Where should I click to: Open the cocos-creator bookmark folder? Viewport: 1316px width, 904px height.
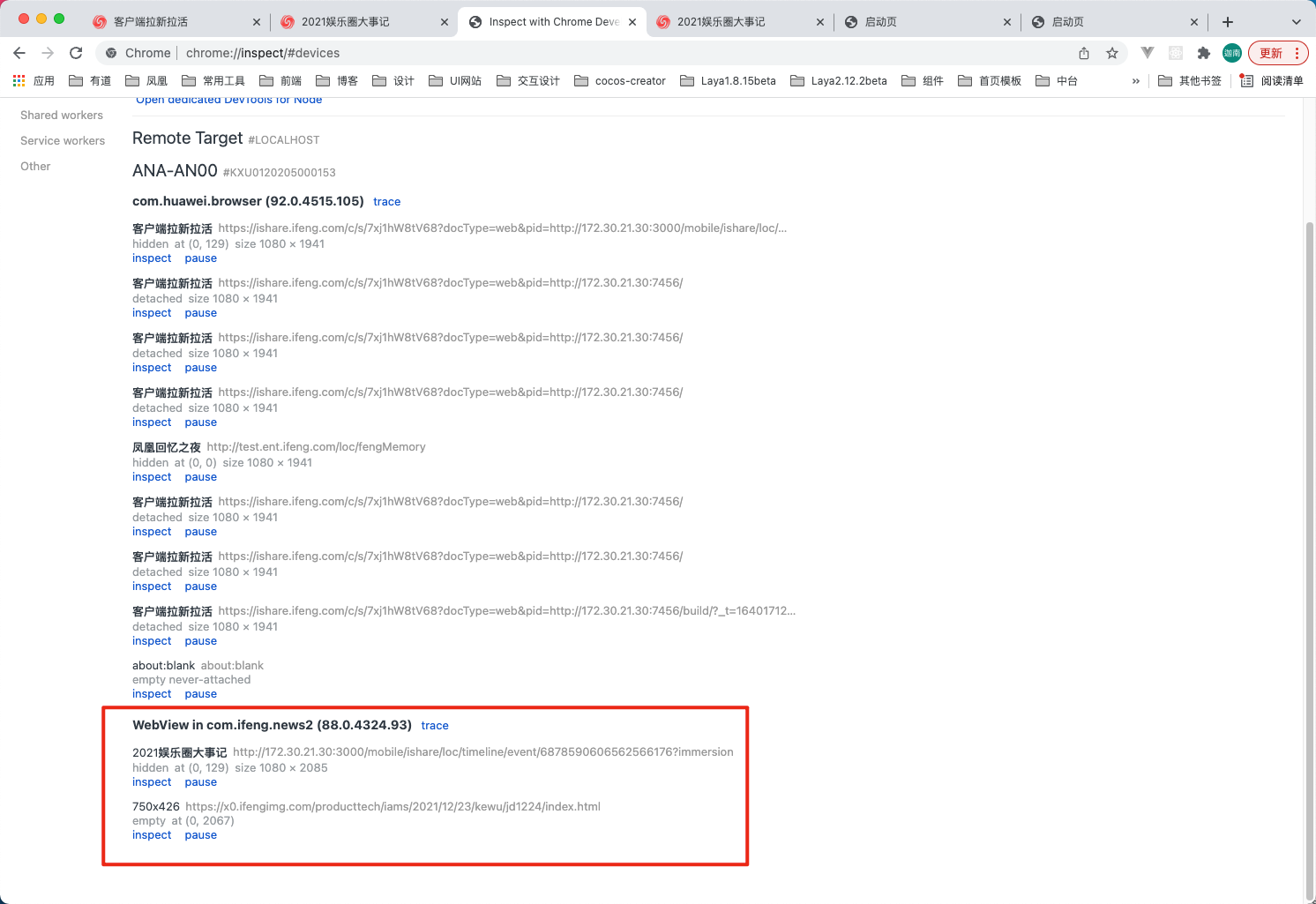[620, 80]
